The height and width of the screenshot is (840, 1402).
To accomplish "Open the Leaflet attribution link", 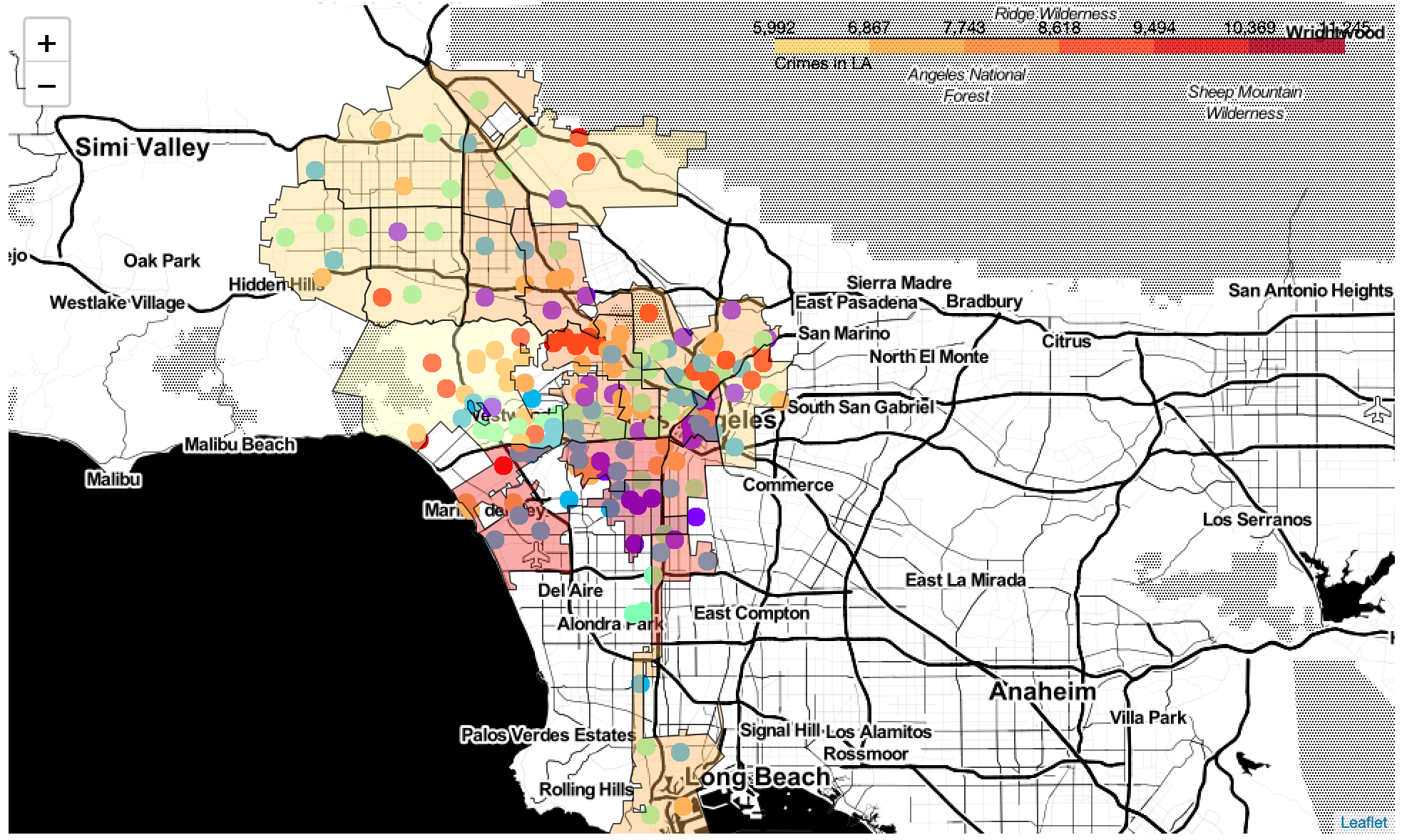I will click(x=1363, y=822).
